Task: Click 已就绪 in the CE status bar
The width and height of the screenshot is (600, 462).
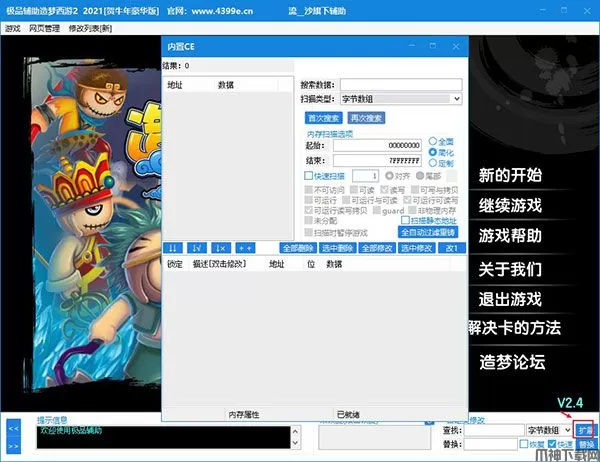Action: point(348,415)
